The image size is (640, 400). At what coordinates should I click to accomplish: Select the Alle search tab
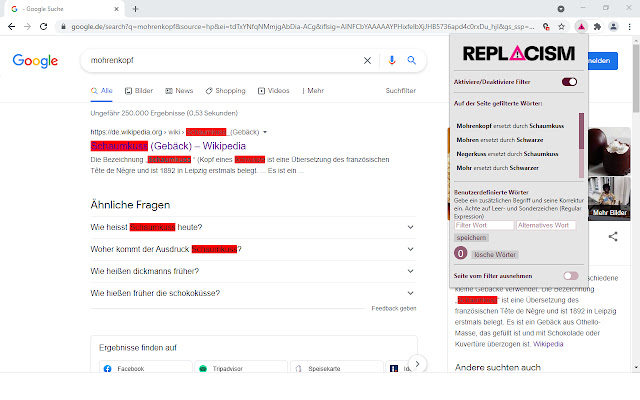pos(102,91)
